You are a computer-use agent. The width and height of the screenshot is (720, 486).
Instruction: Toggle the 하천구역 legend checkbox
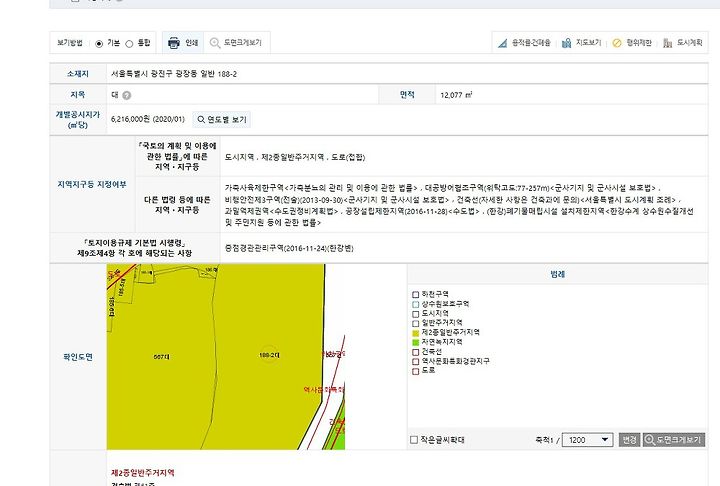416,294
